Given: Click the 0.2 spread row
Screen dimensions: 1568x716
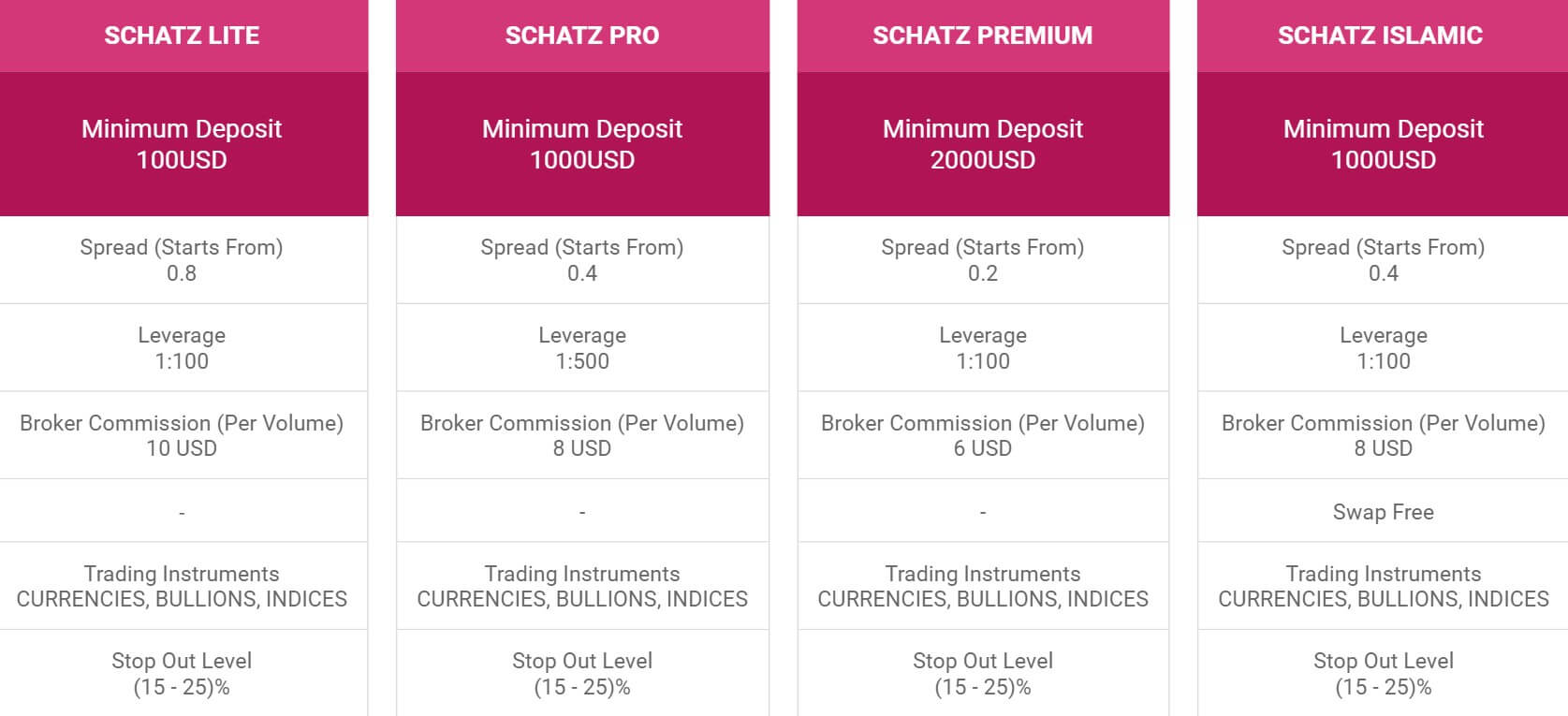Looking at the screenshot, I should point(983,260).
